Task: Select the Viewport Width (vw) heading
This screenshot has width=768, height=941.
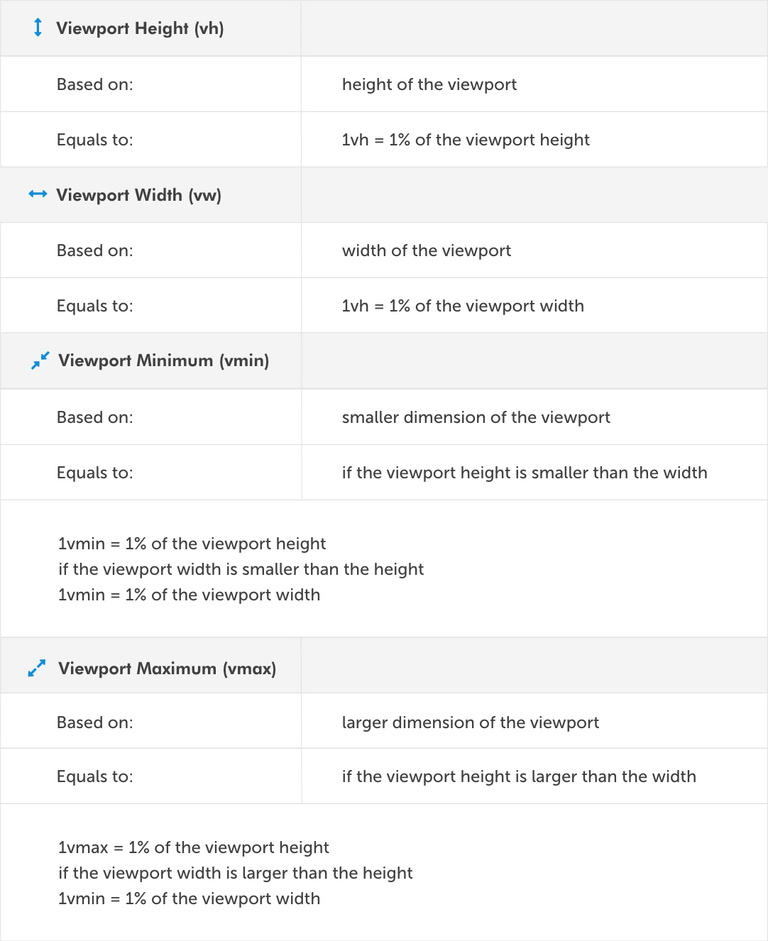Action: click(139, 195)
